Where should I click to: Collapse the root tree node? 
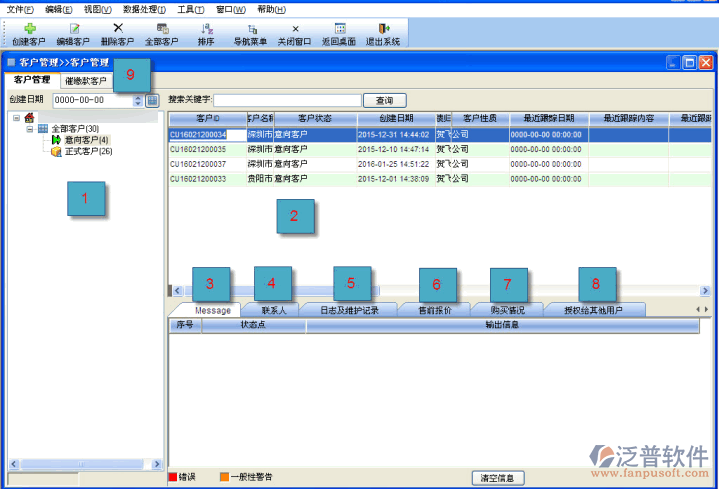coord(17,118)
